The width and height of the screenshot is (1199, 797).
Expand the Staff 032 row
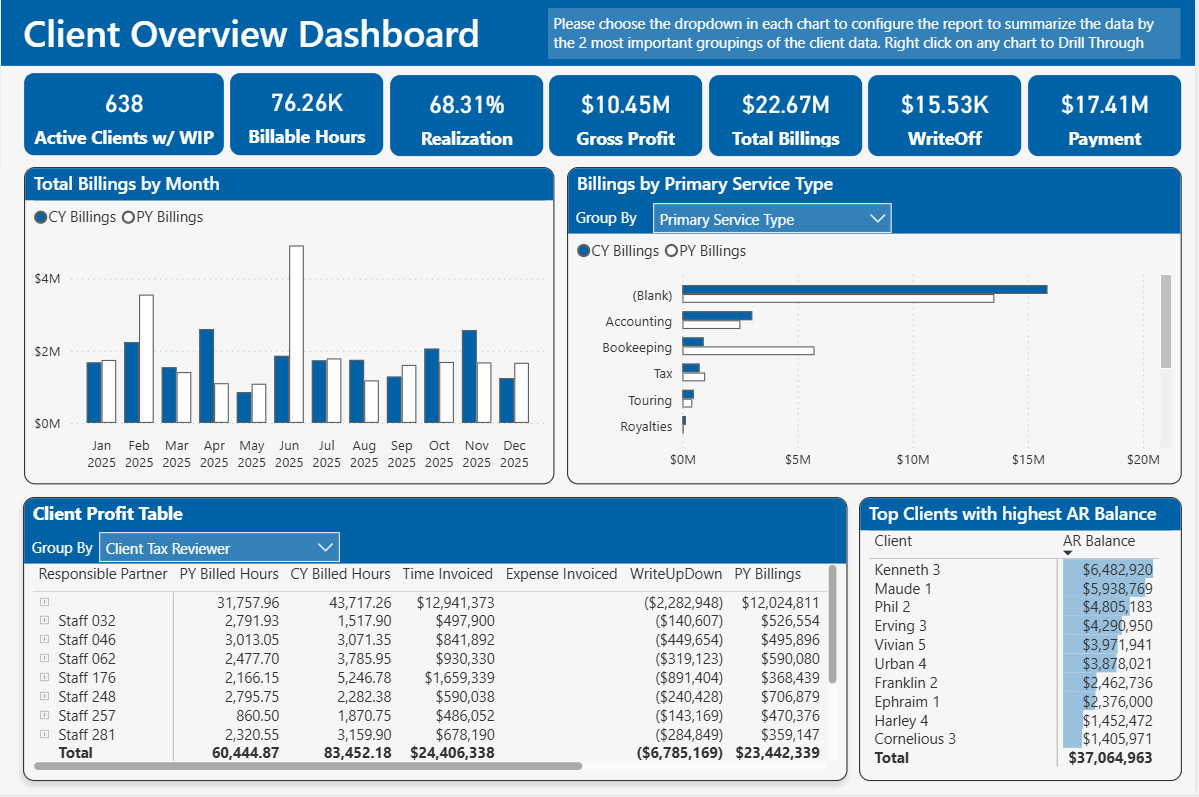coord(44,620)
